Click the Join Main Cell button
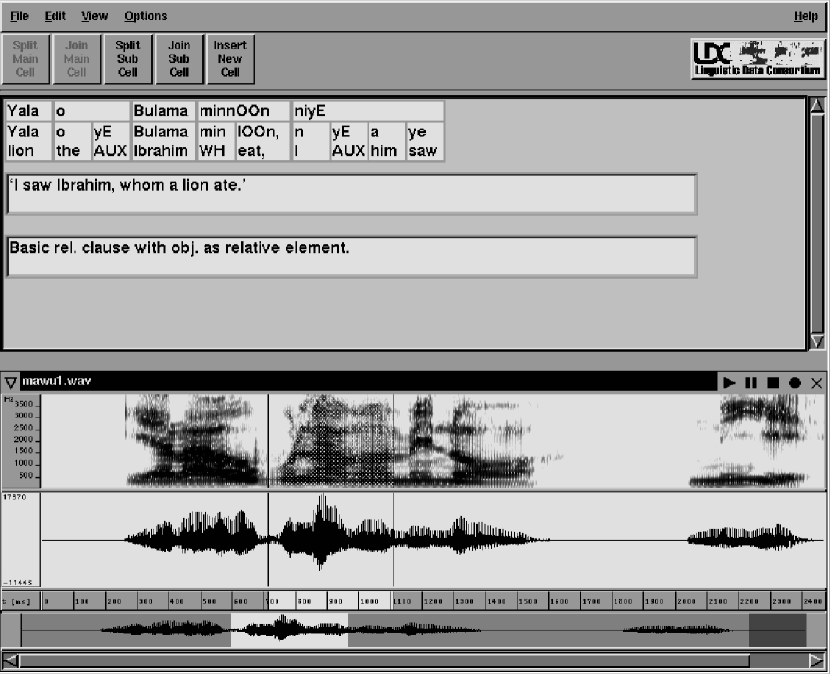830x674 pixels. (77, 59)
